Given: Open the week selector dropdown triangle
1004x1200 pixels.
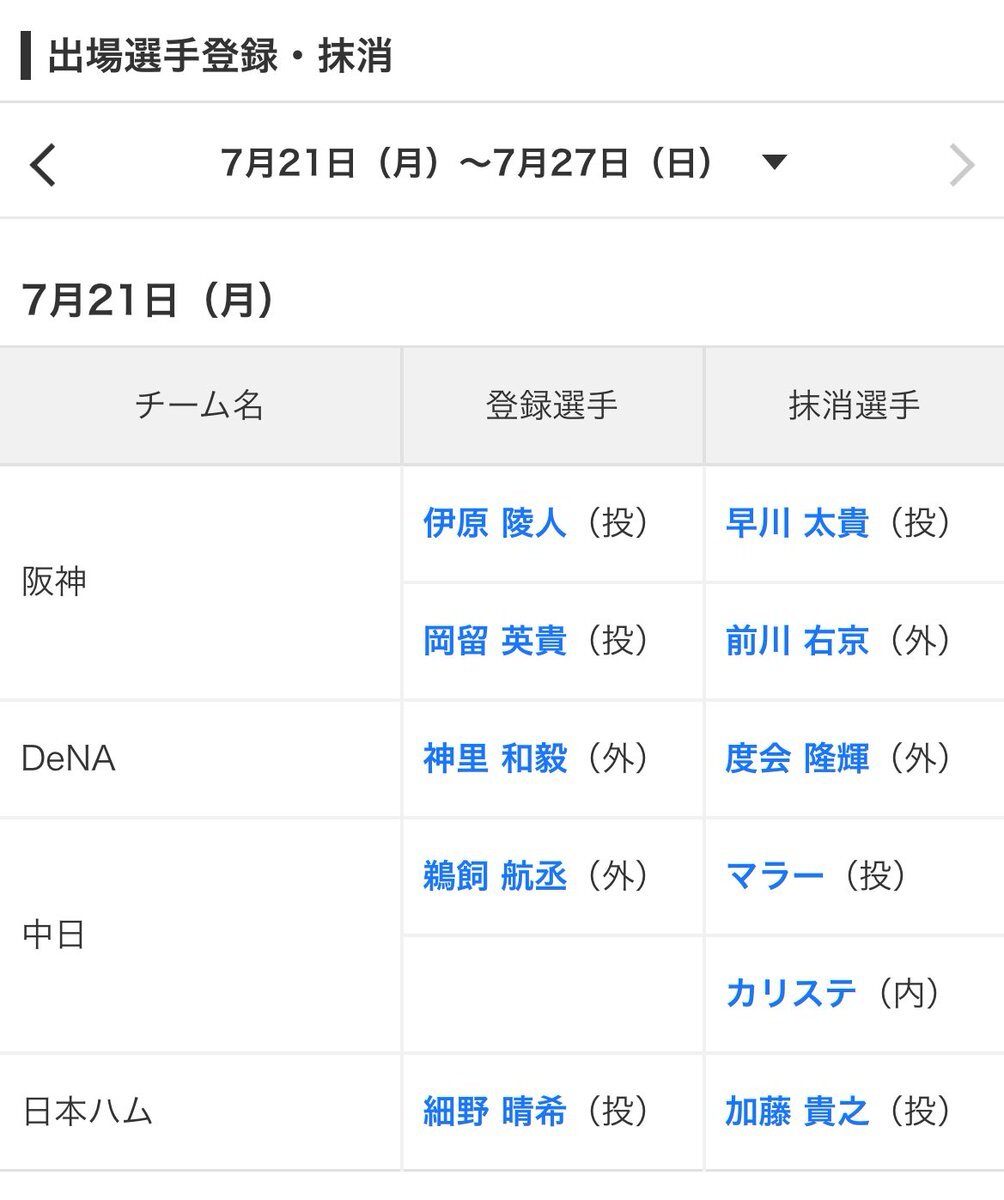Looking at the screenshot, I should coord(774,163).
